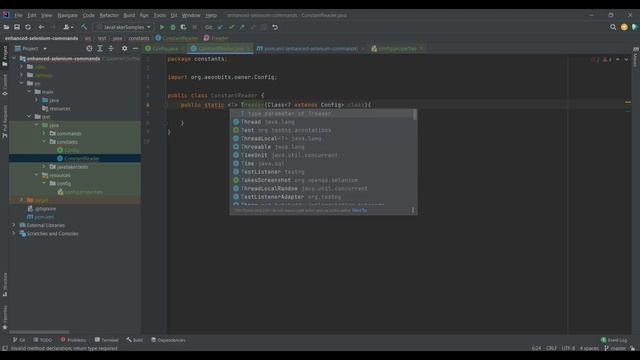Collapse the enhanced-selenium-commands root node
Screen dimensions: 640x360
(x=15, y=58)
